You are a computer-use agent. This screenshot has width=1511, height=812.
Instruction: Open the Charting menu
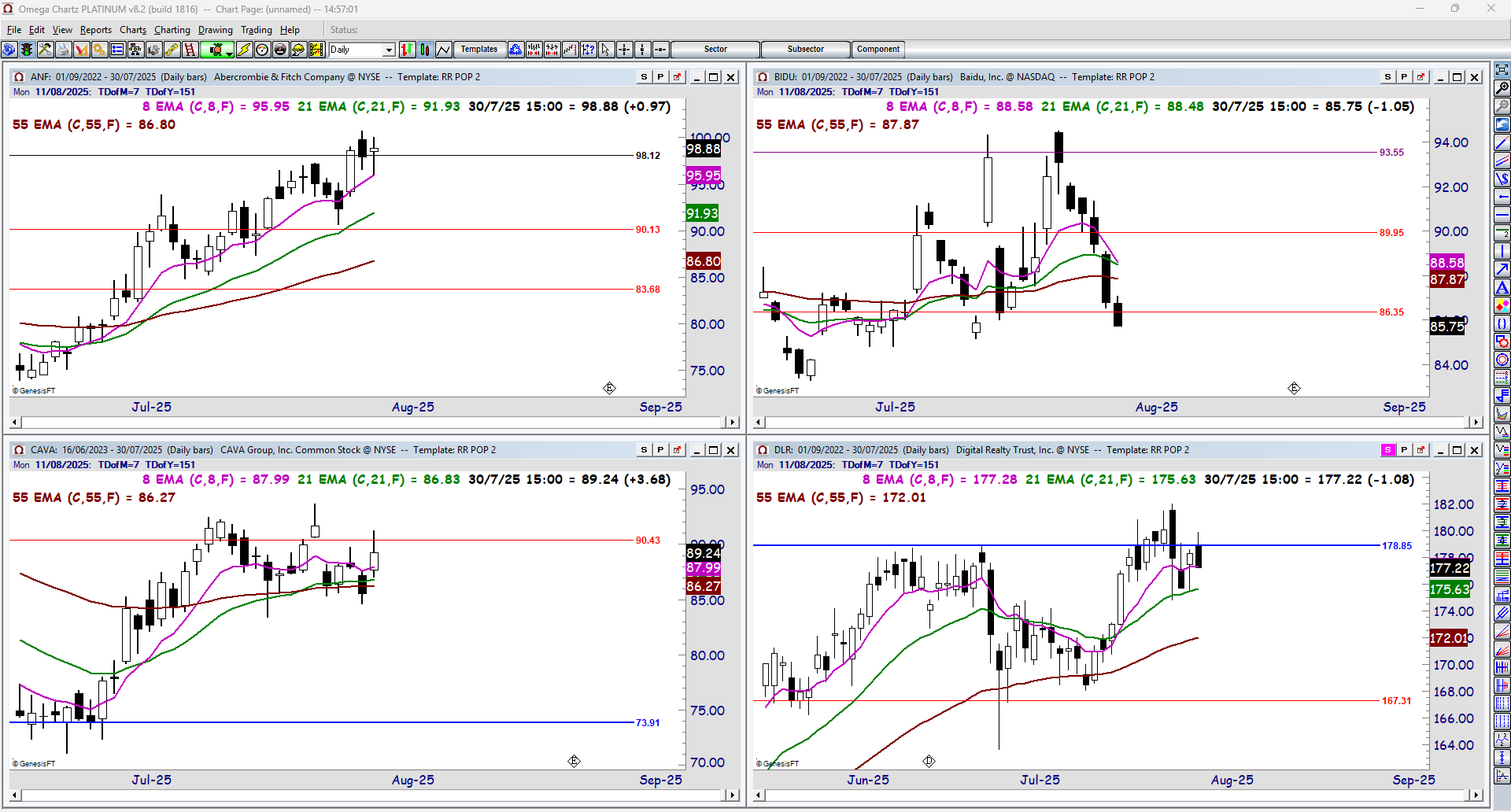pos(172,30)
